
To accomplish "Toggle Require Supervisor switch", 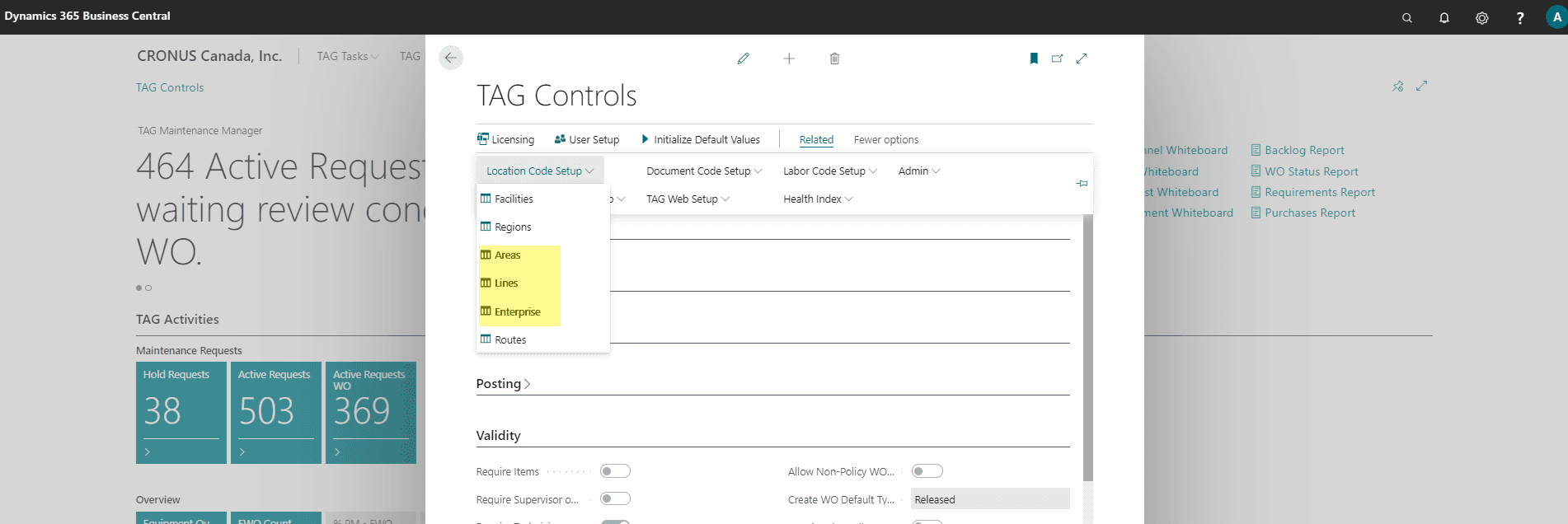I will coord(615,499).
